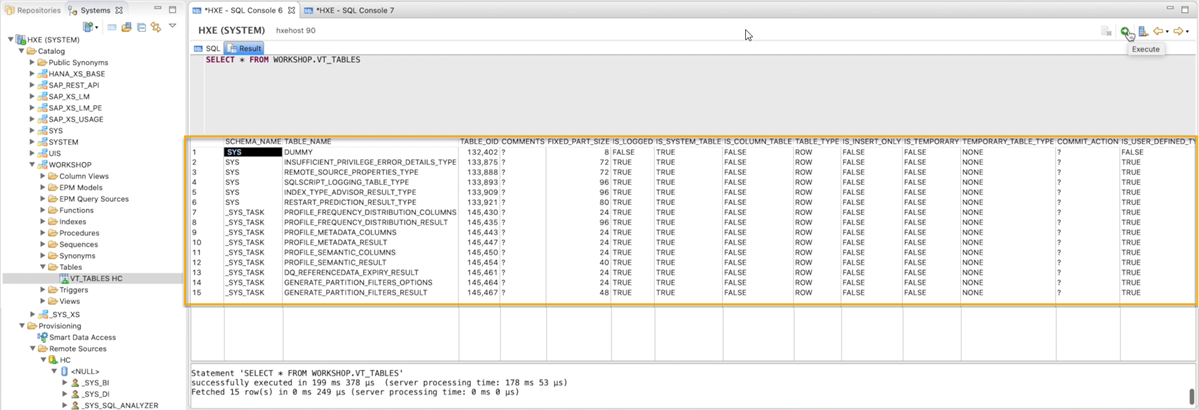Screen dimensions: 1199x410
Task: Click the SCHEMA_NAME column header
Action: click(253, 142)
